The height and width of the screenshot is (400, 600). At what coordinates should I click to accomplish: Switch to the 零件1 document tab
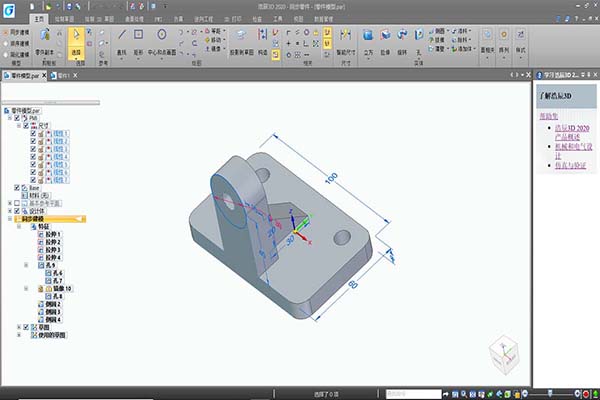(64, 76)
